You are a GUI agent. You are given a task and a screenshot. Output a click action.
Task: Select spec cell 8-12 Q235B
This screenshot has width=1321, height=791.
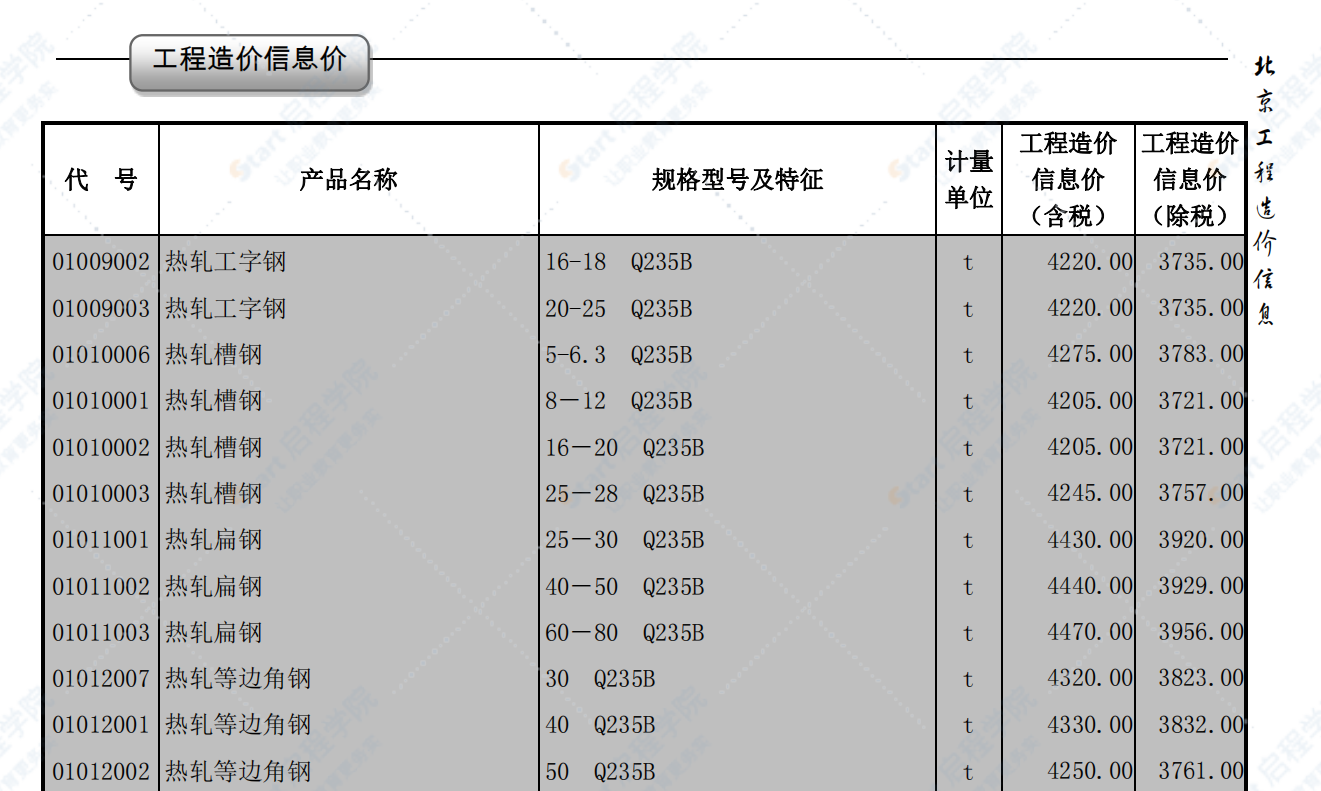click(x=618, y=401)
